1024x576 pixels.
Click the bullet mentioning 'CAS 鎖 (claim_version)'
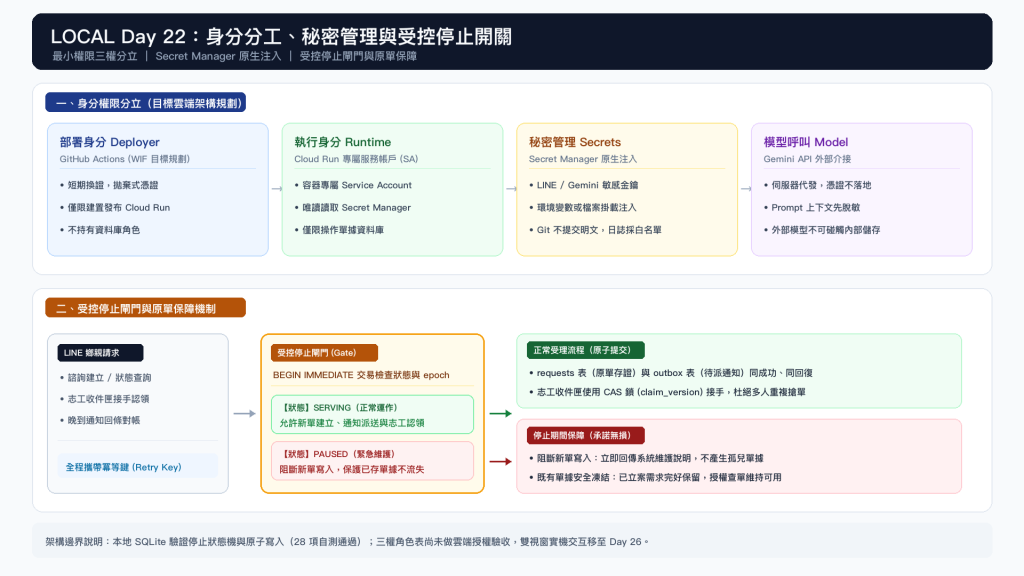coord(671,392)
